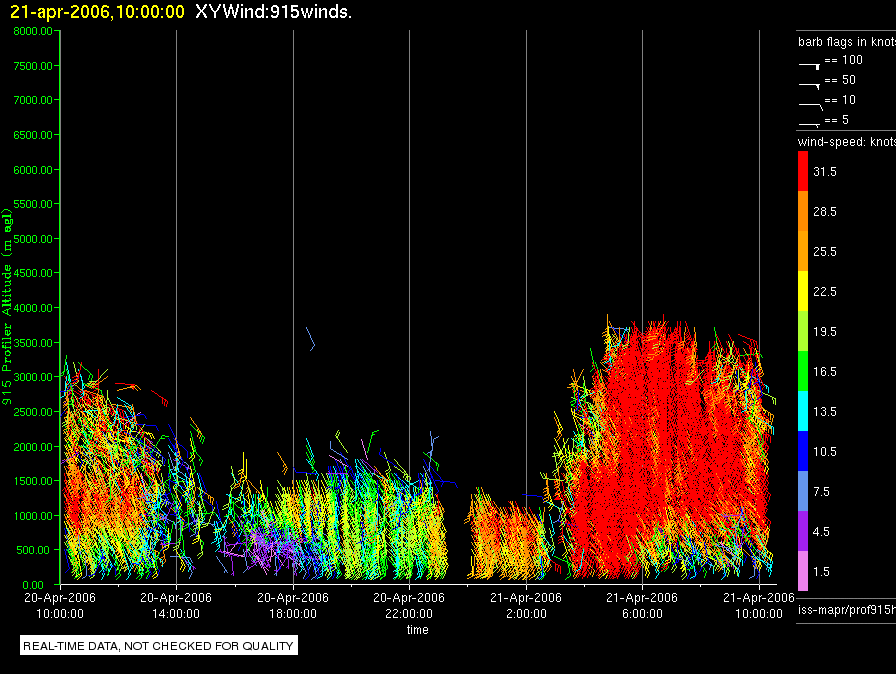
Task: Click the 6000.00 altitude tick label
Action: 33,170
